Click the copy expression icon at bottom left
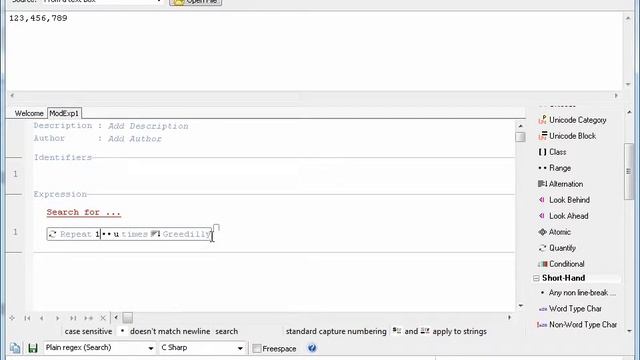The image size is (640, 360). coord(15,348)
